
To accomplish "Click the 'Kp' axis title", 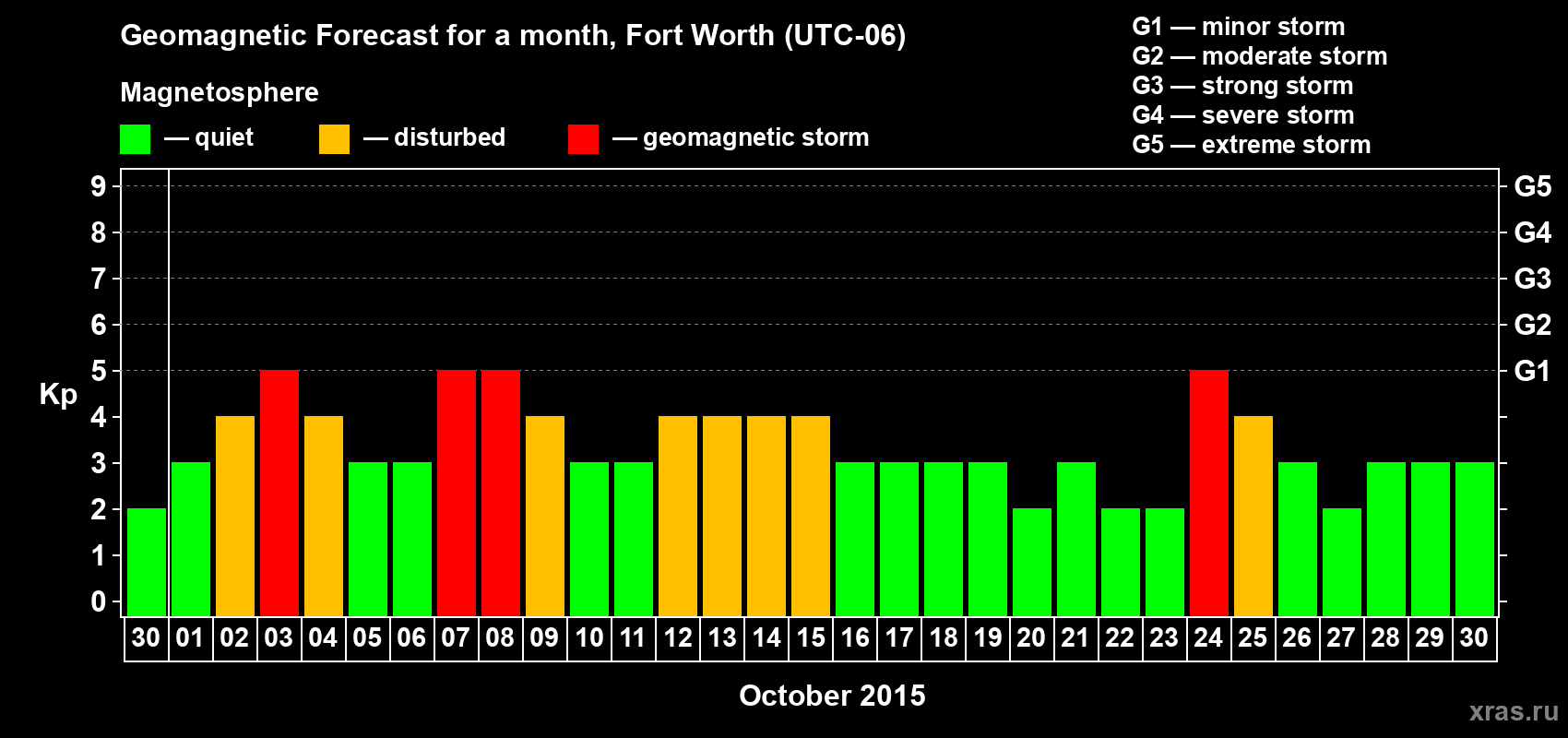I will (x=58, y=395).
